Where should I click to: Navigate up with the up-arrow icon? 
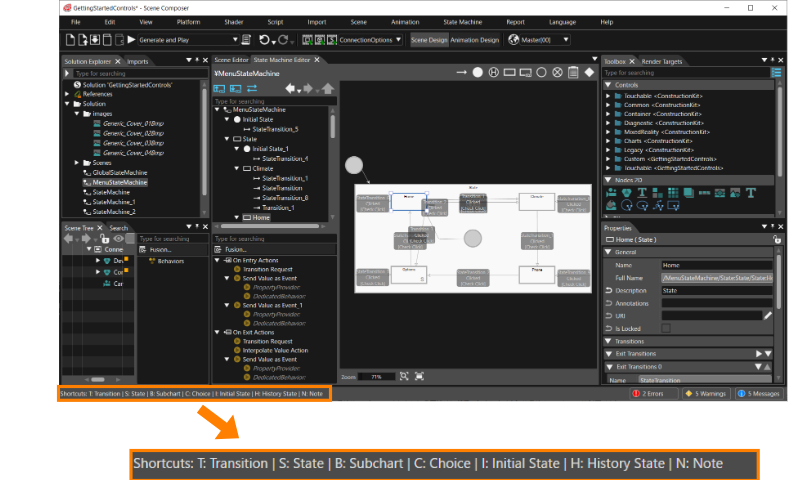(x=328, y=89)
